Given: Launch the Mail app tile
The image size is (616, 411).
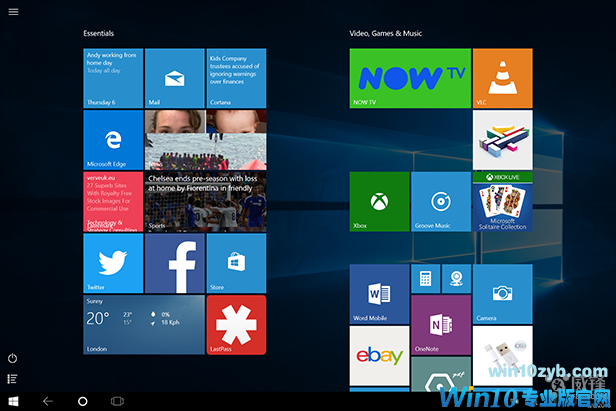Looking at the screenshot, I should pos(174,77).
